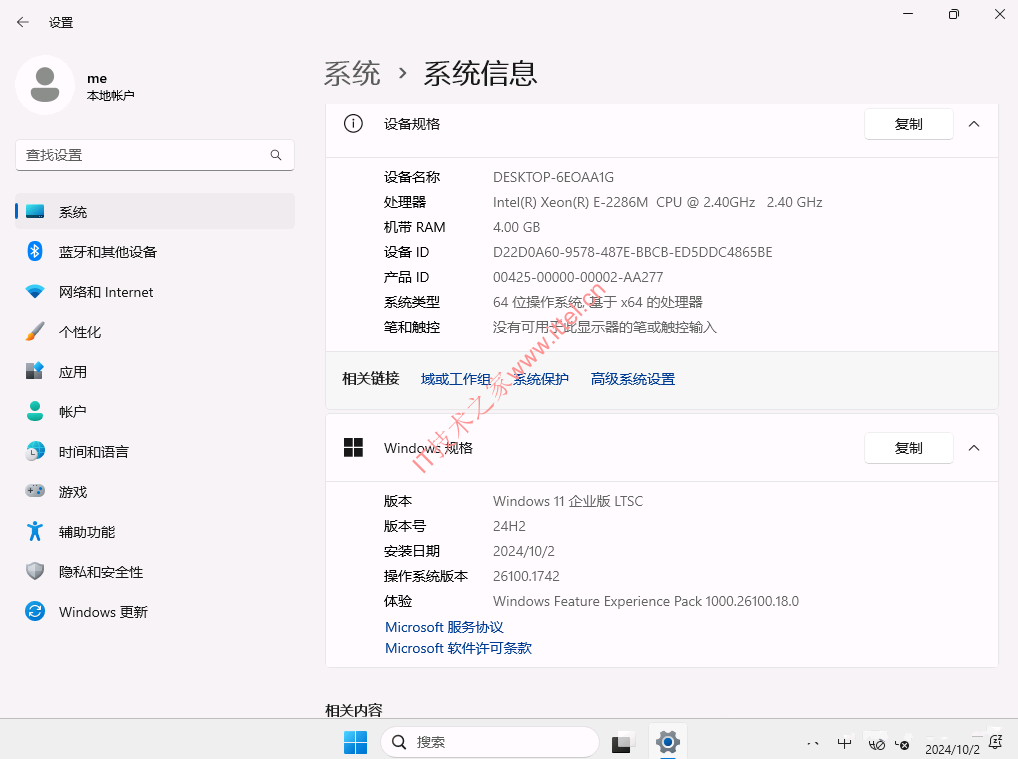Go to 个性化 settings
This screenshot has height=759, width=1018.
click(x=155, y=332)
